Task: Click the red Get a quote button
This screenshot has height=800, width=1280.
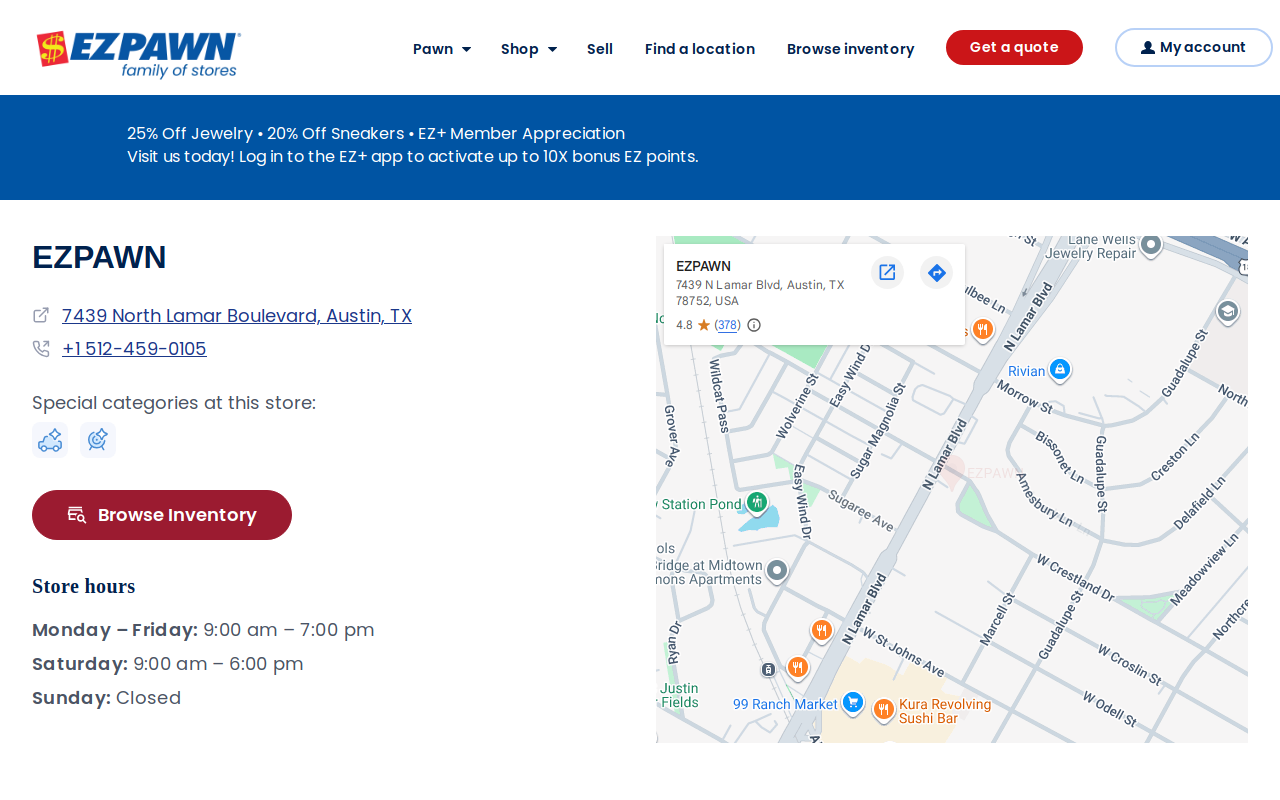Action: [x=1014, y=47]
